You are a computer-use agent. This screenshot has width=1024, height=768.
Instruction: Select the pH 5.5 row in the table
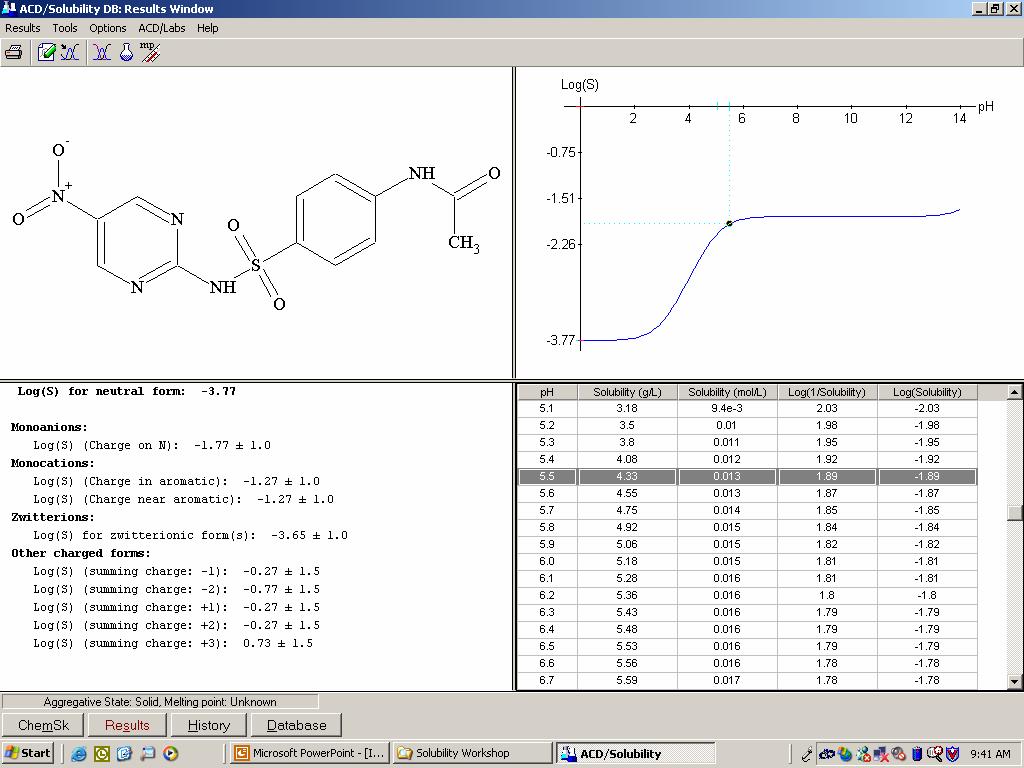click(747, 477)
